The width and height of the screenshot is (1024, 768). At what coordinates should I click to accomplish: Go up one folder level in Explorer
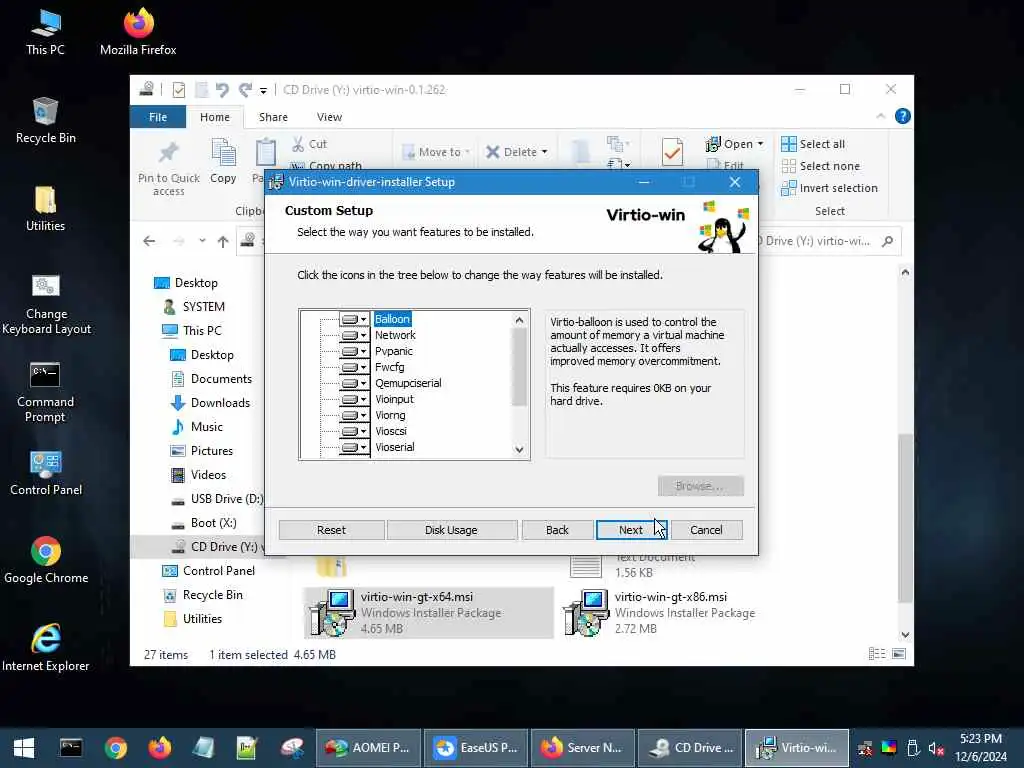pyautogui.click(x=223, y=242)
